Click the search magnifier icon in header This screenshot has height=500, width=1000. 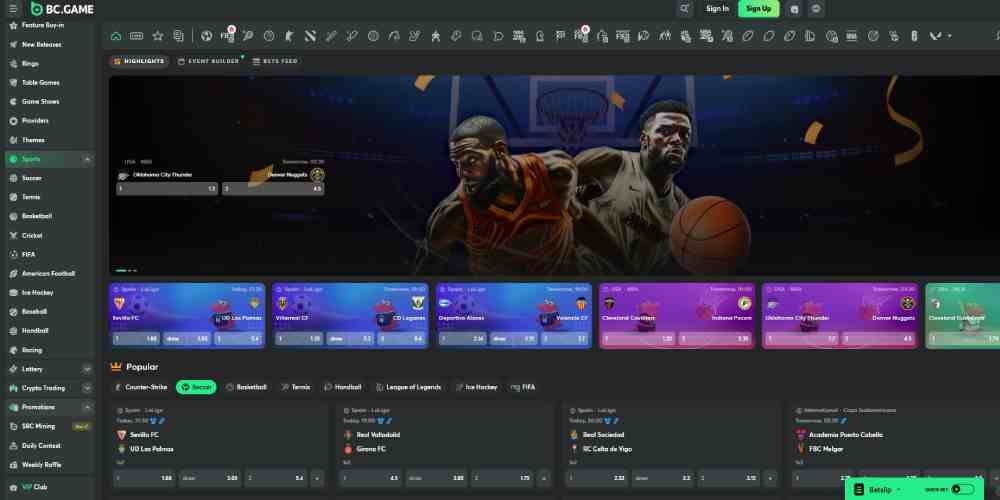tap(684, 9)
